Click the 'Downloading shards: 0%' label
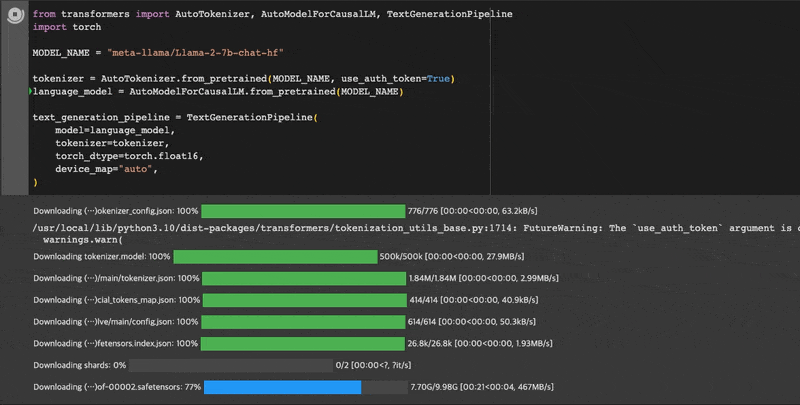The width and height of the screenshot is (800, 405). click(80, 365)
